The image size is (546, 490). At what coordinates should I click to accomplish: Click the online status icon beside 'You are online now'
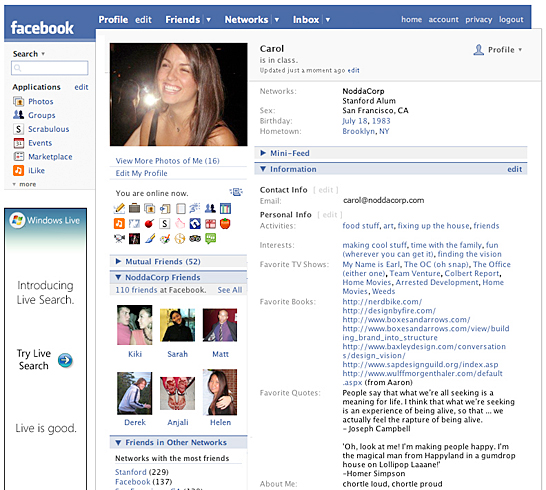point(236,192)
